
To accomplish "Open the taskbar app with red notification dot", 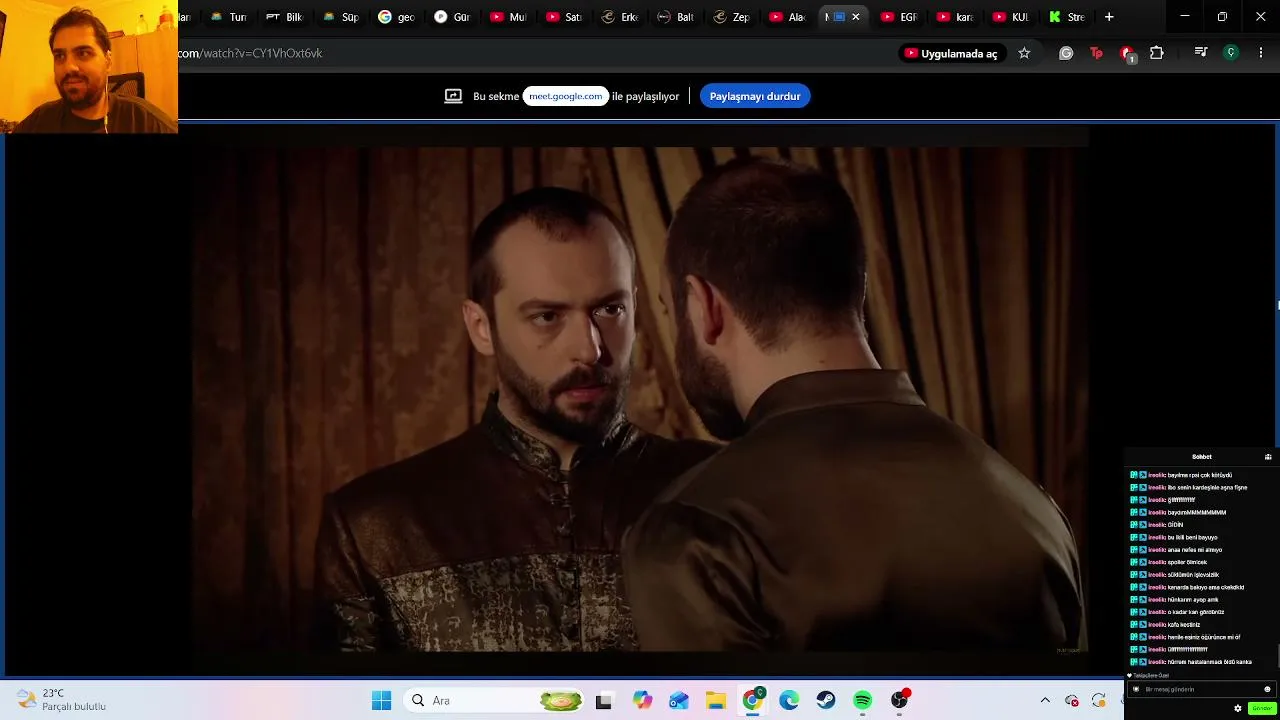I will 900,701.
